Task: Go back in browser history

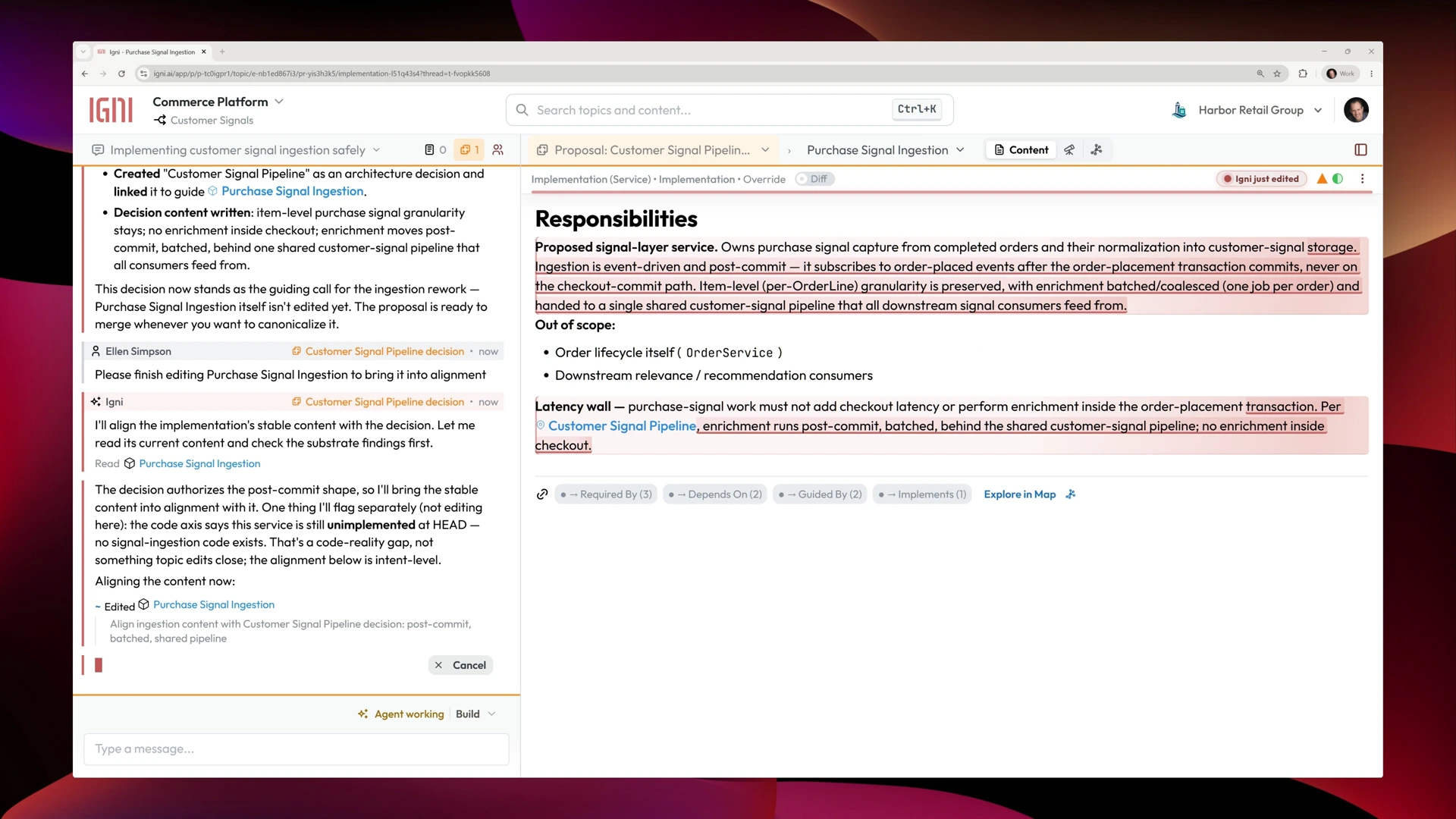Action: pyautogui.click(x=85, y=74)
